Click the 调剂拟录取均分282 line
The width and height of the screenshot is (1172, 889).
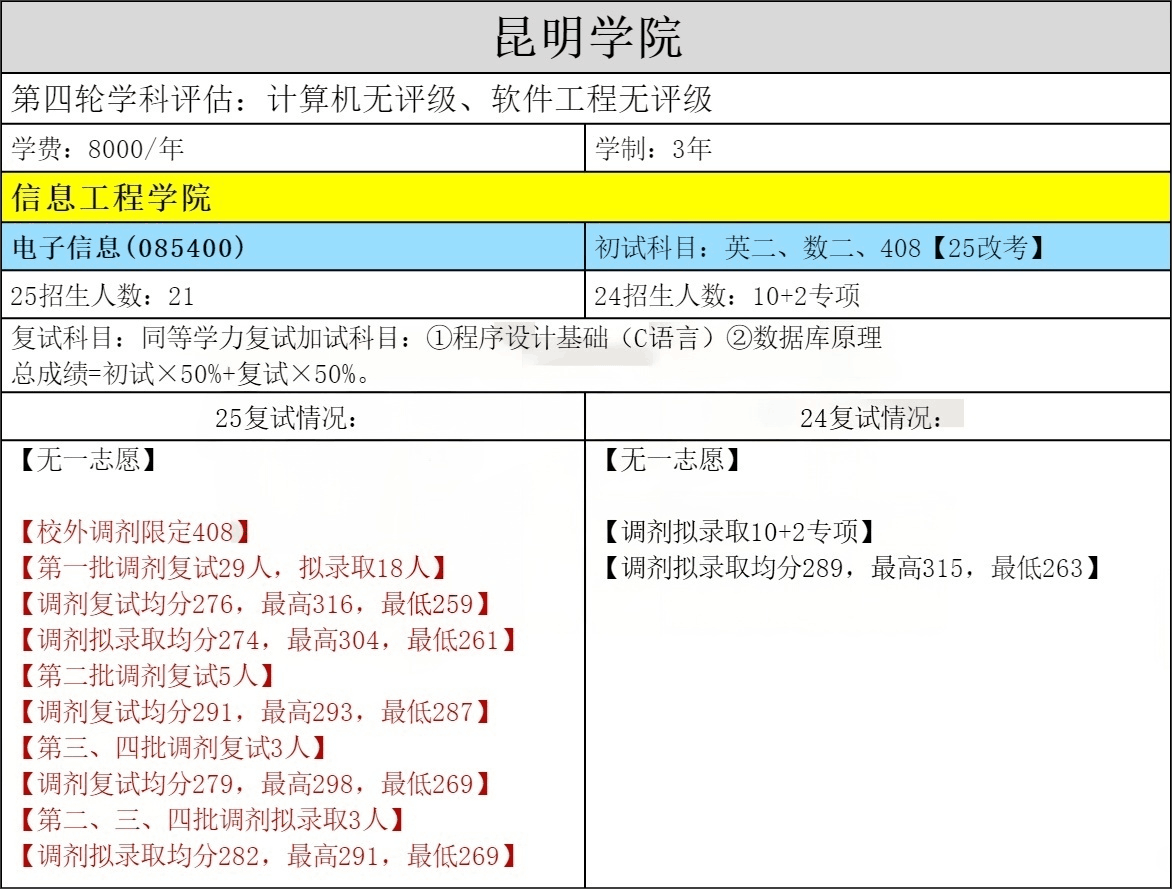click(268, 855)
